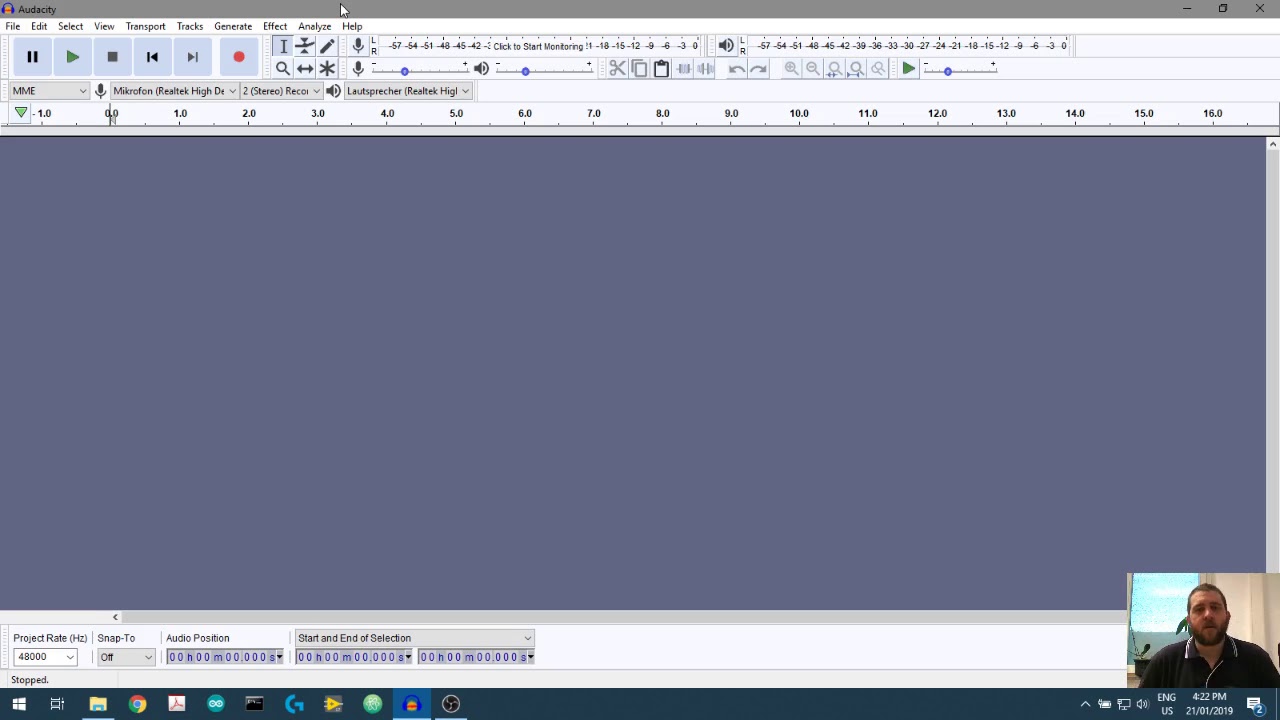
Task: Open the recording meter microphone menu
Action: [x=358, y=46]
